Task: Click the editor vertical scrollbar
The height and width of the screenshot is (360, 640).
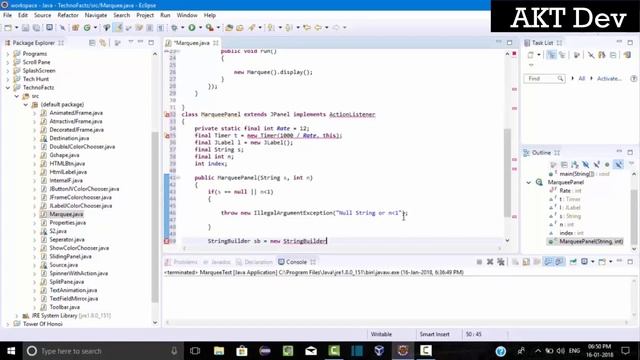Action: tap(507, 172)
